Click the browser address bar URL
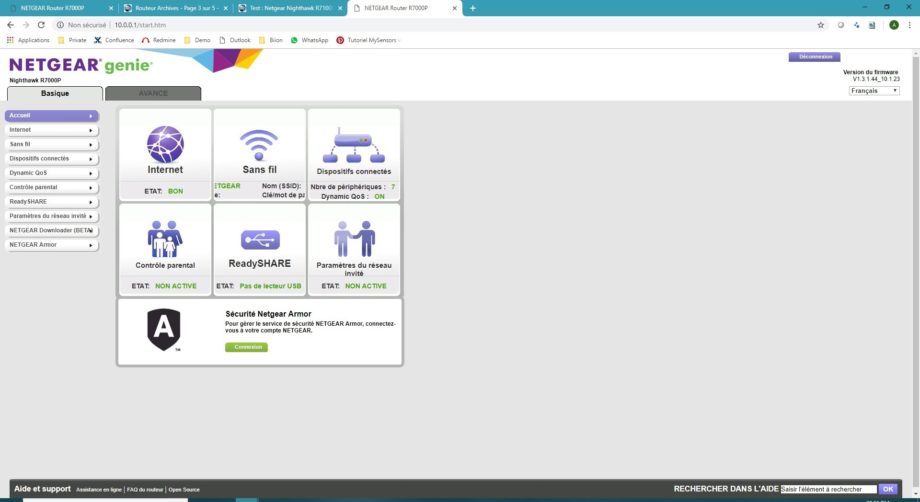This screenshot has width=920, height=502. 140,25
